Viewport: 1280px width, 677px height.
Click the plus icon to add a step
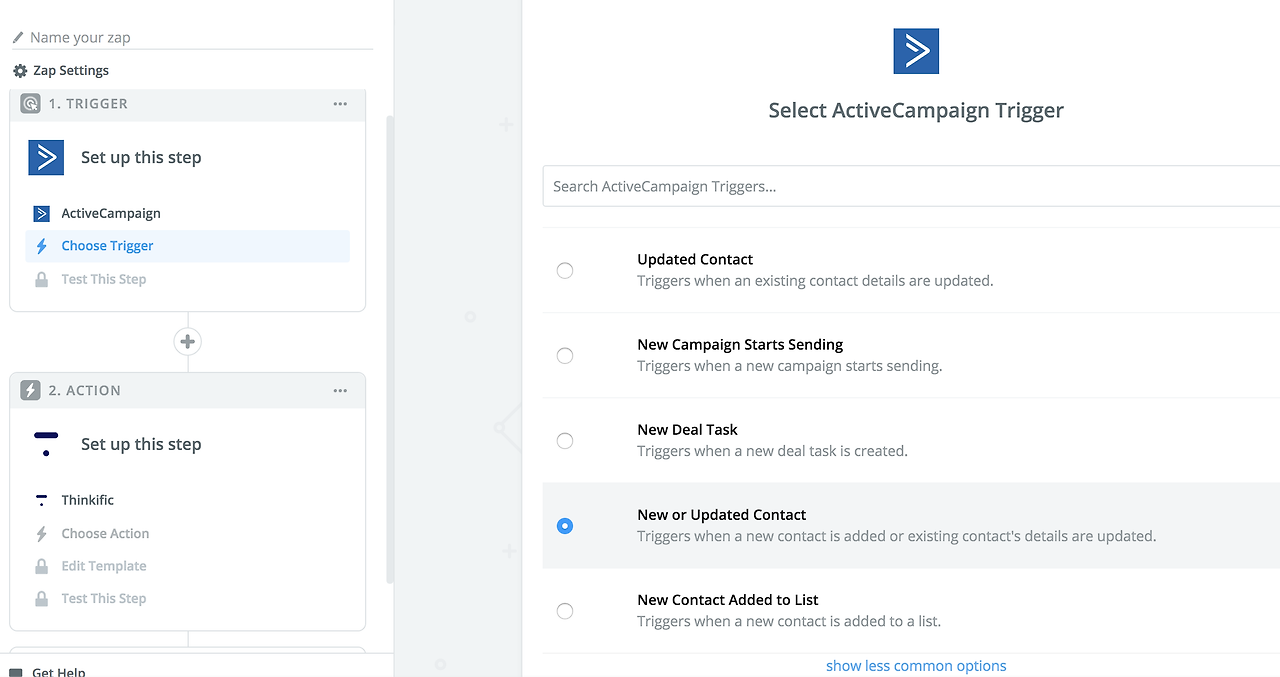(x=187, y=342)
